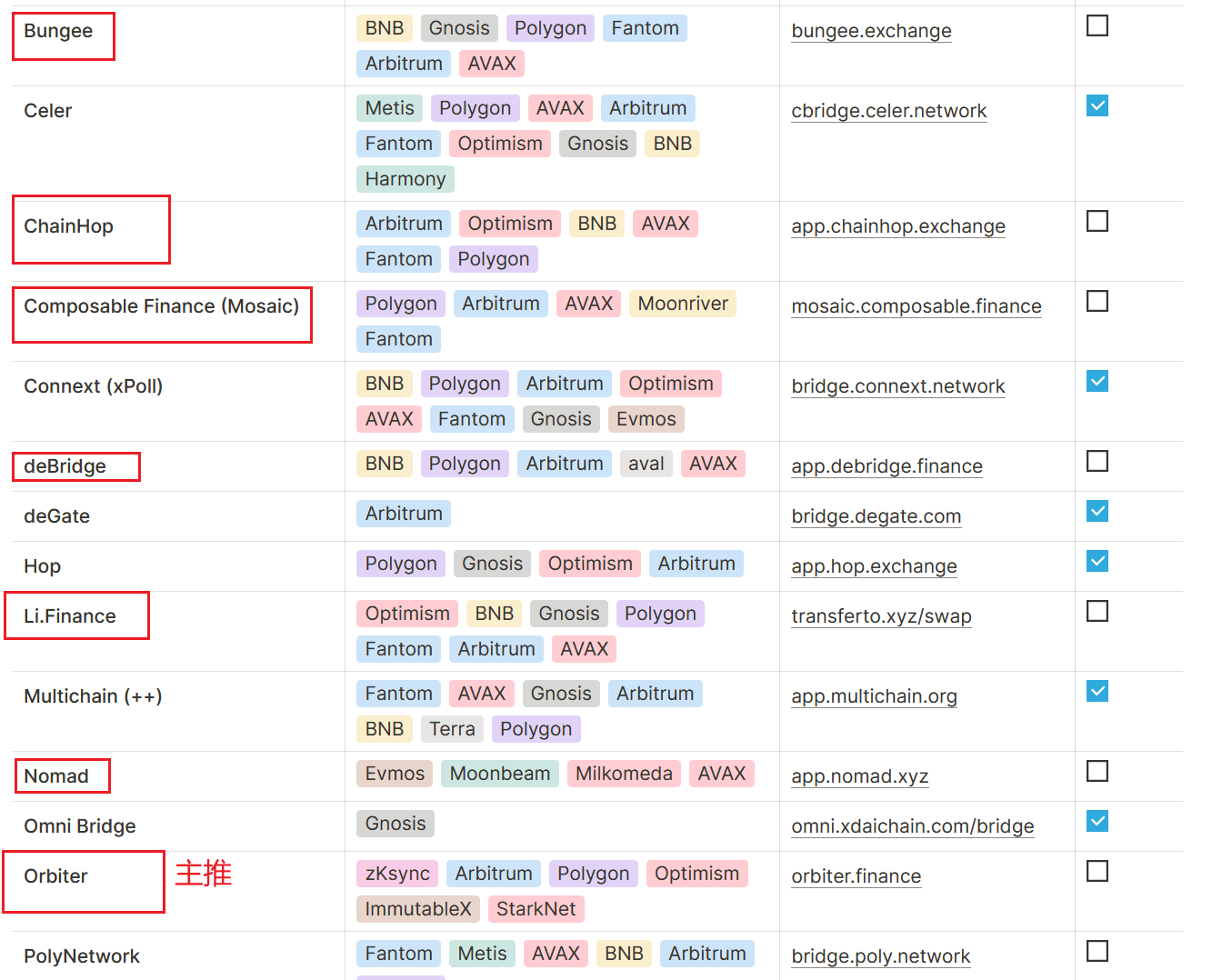The width and height of the screenshot is (1212, 980).
Task: Click the Optimism tag in Hop row
Action: (589, 564)
